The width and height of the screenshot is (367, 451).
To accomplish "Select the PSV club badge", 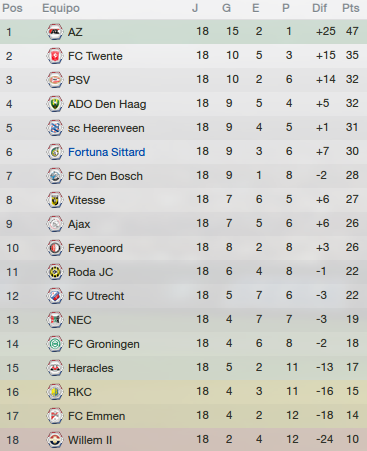I will [x=55, y=80].
